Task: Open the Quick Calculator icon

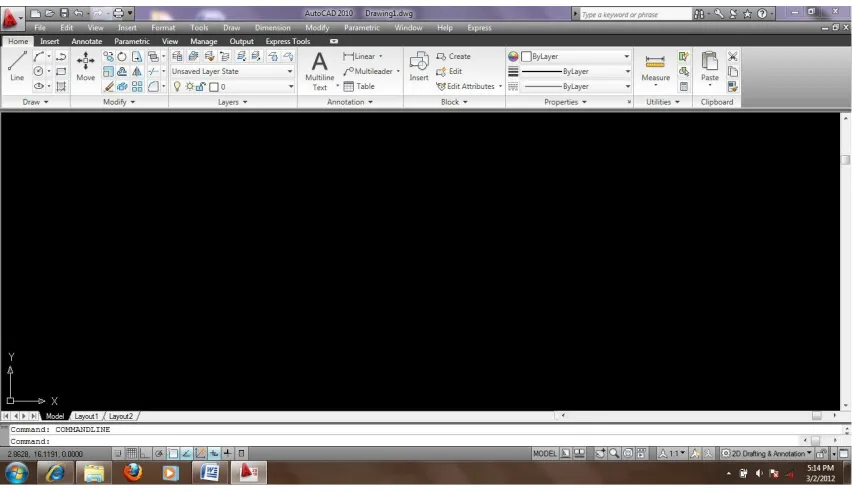Action: pos(684,87)
